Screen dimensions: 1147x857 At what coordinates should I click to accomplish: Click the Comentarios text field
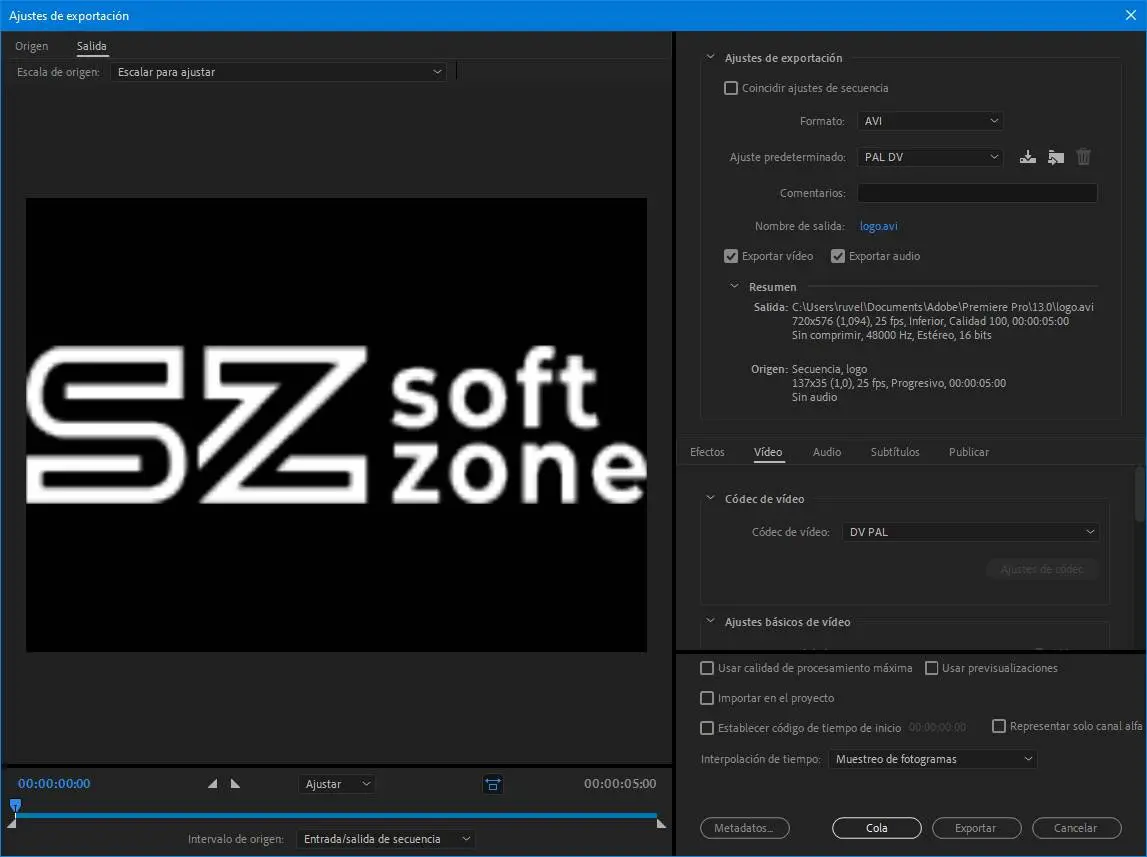[977, 193]
